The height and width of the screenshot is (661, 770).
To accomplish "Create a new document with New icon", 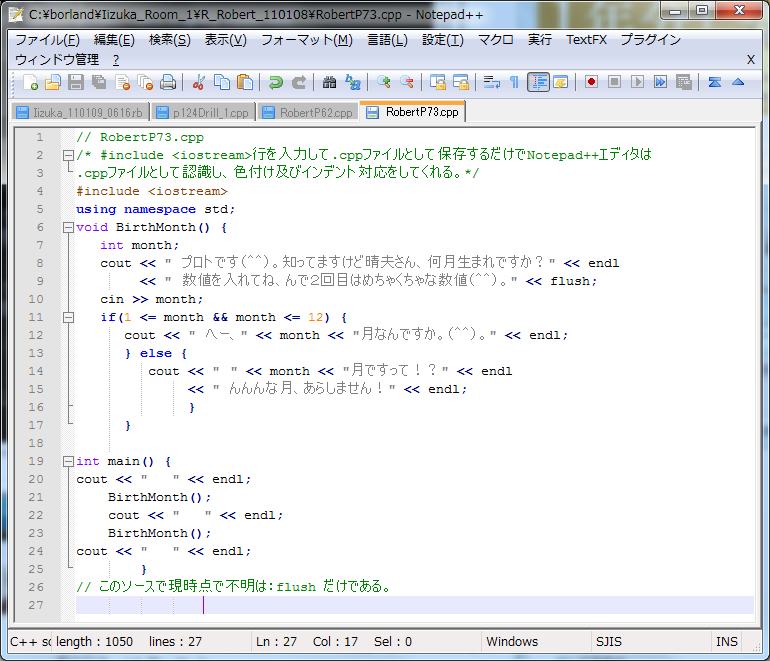I will coord(30,82).
